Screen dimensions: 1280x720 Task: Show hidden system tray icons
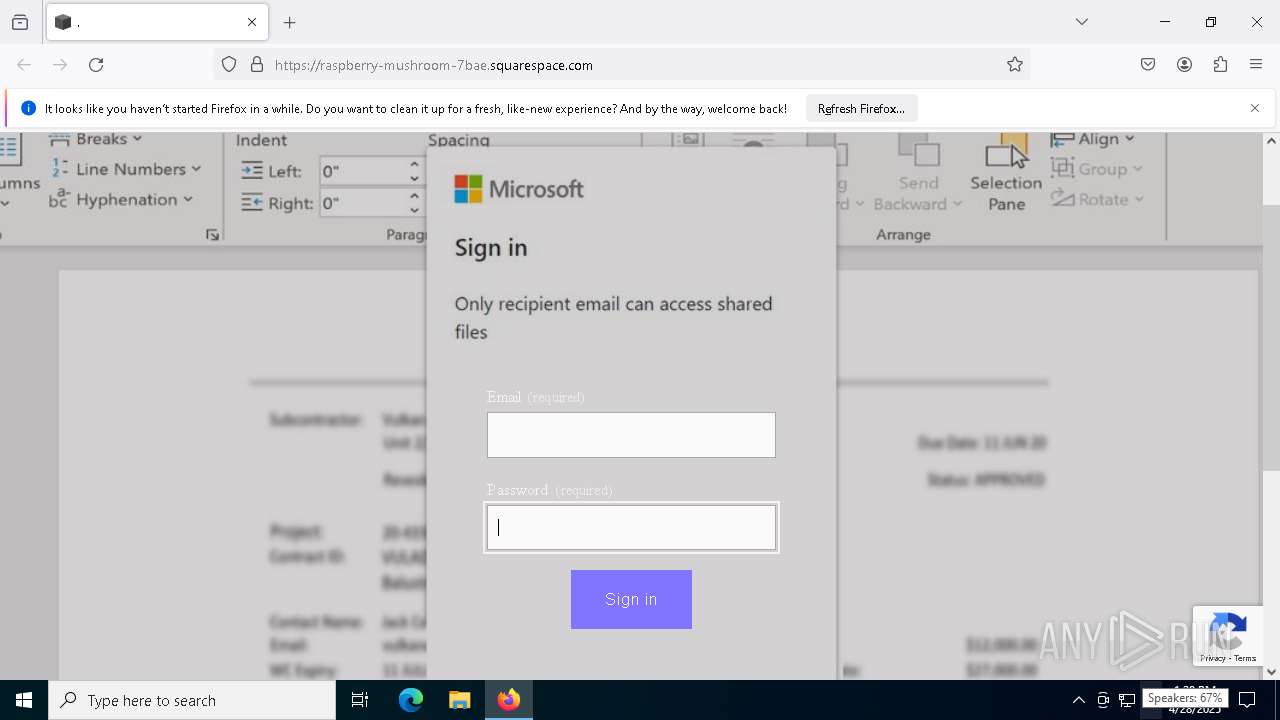point(1078,700)
